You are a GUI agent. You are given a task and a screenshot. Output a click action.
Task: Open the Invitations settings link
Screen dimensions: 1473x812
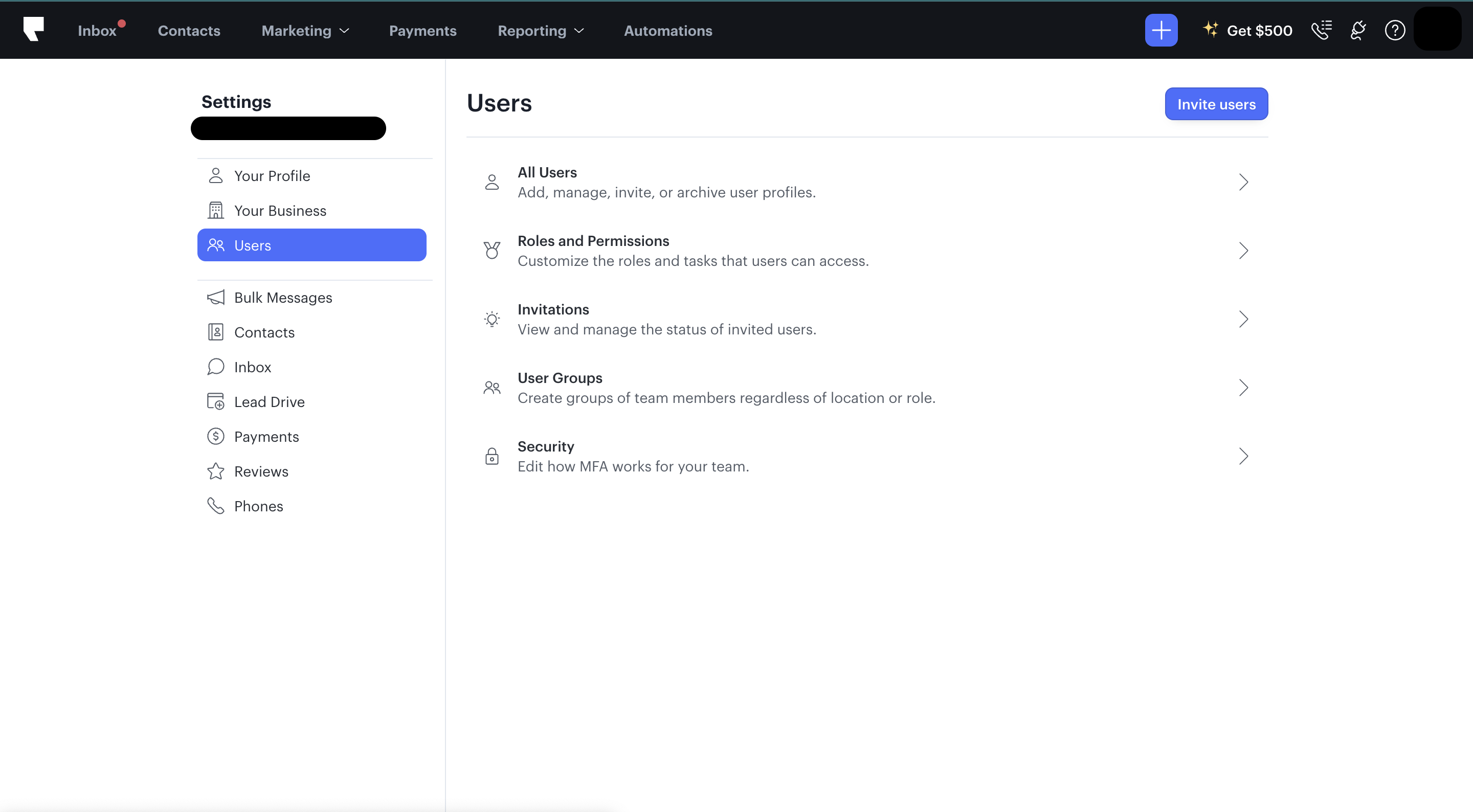(867, 319)
